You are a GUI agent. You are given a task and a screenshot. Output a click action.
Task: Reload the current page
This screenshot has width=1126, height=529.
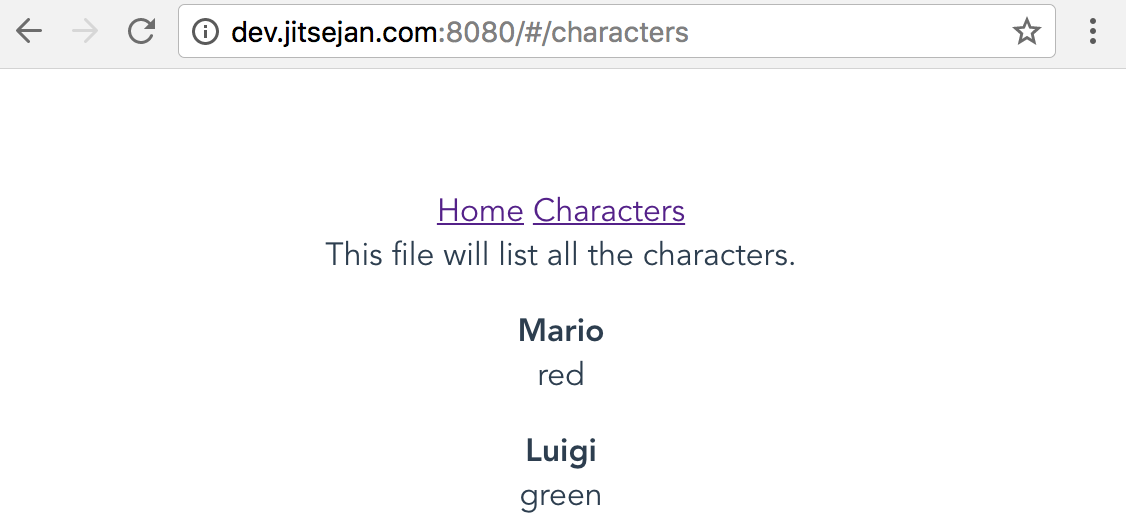141,32
